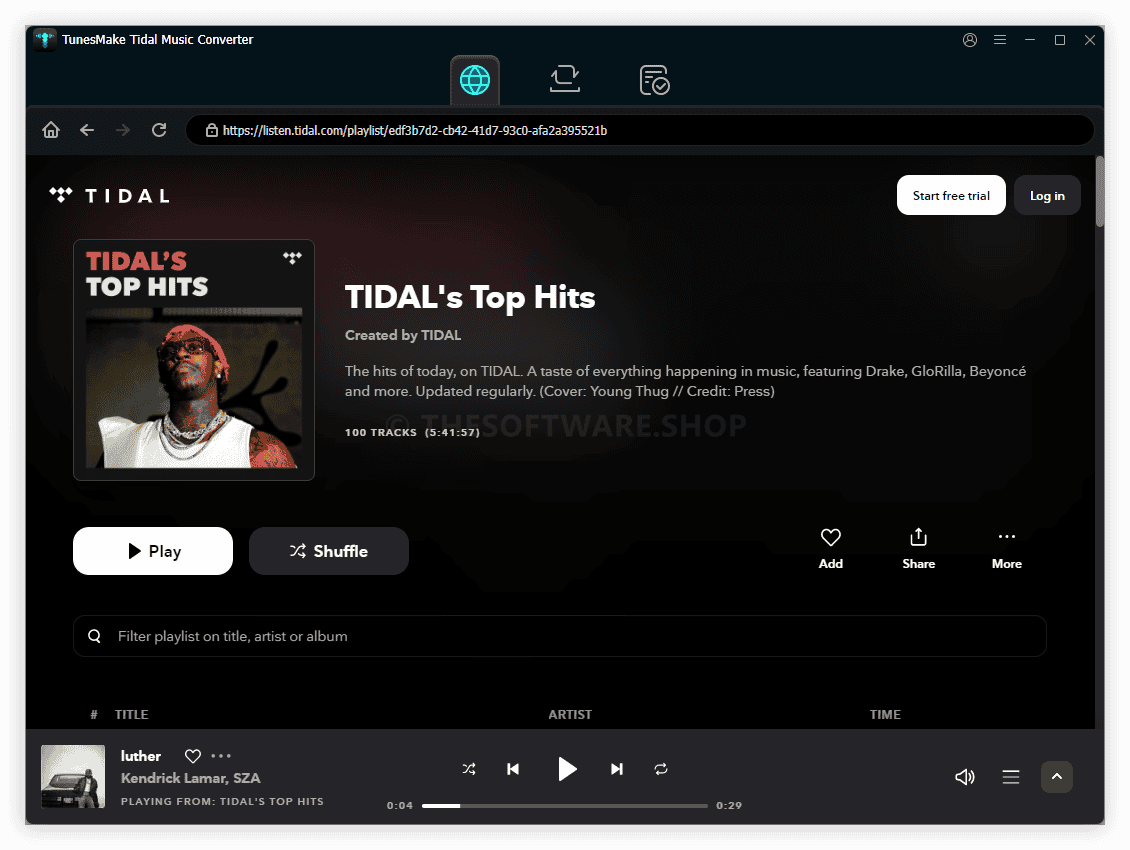Click the Log in button
1130x850 pixels.
(x=1046, y=195)
